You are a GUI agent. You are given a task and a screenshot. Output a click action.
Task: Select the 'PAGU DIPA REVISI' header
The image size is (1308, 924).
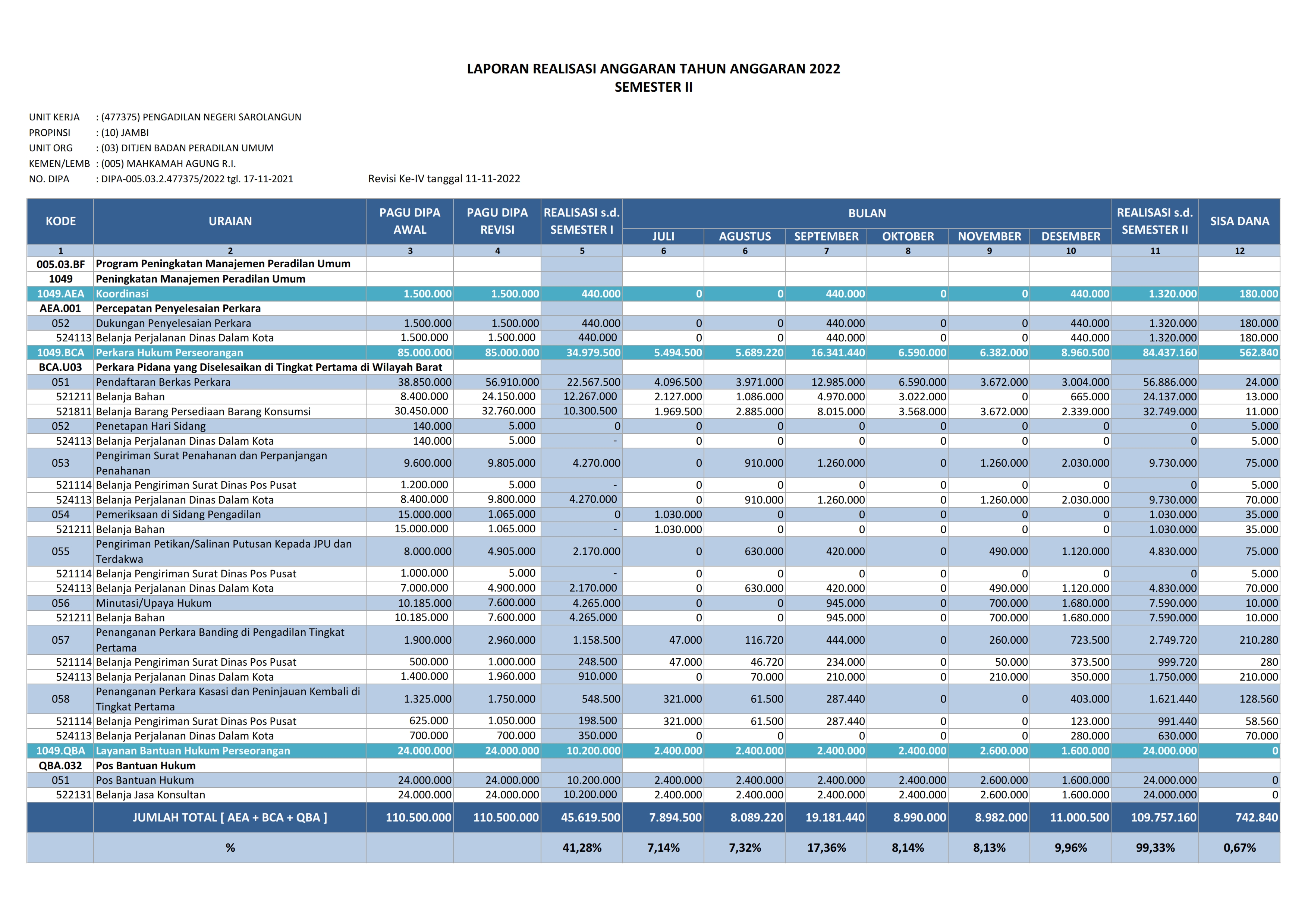pyautogui.click(x=497, y=221)
